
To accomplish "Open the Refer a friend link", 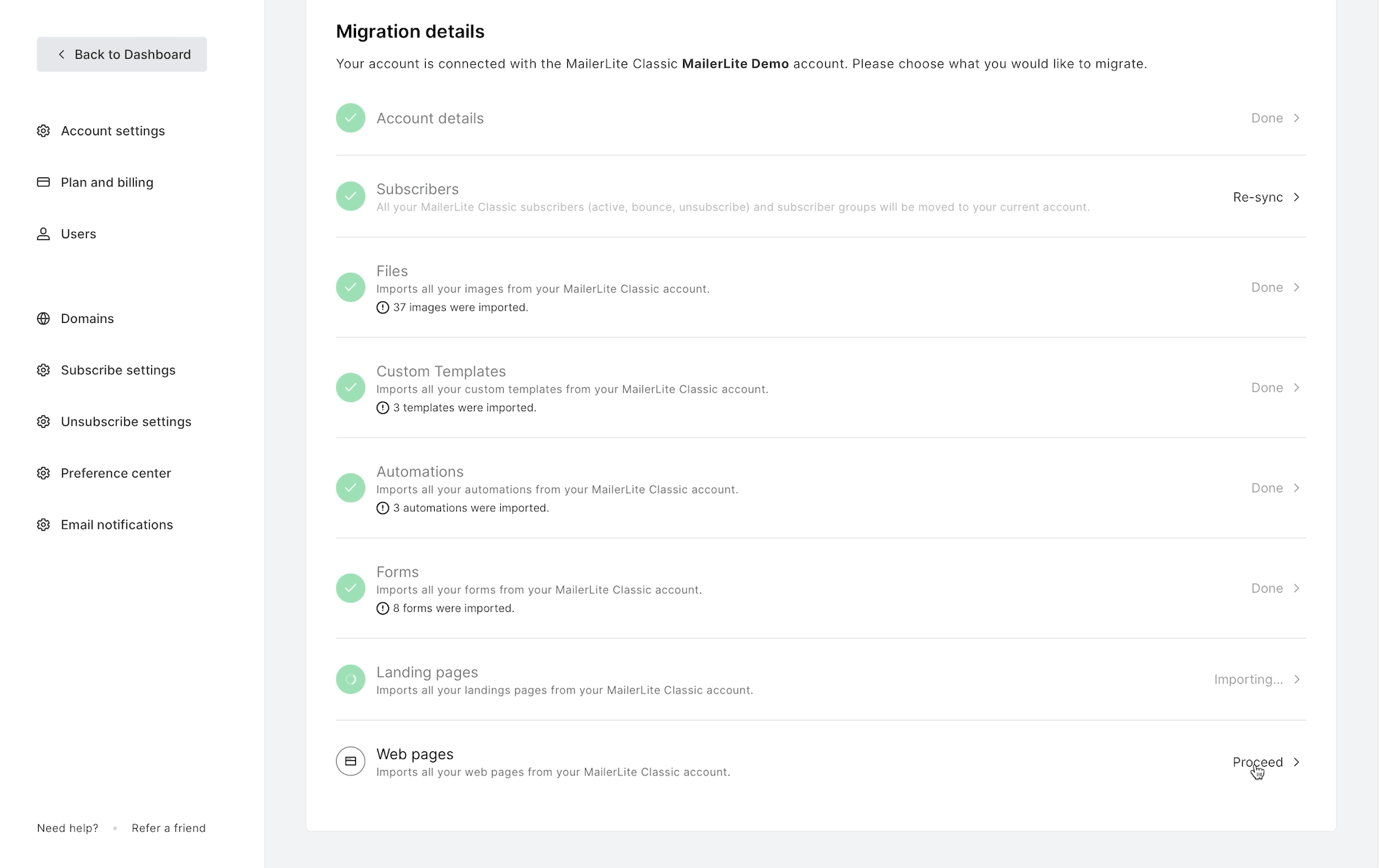I will [x=168, y=828].
